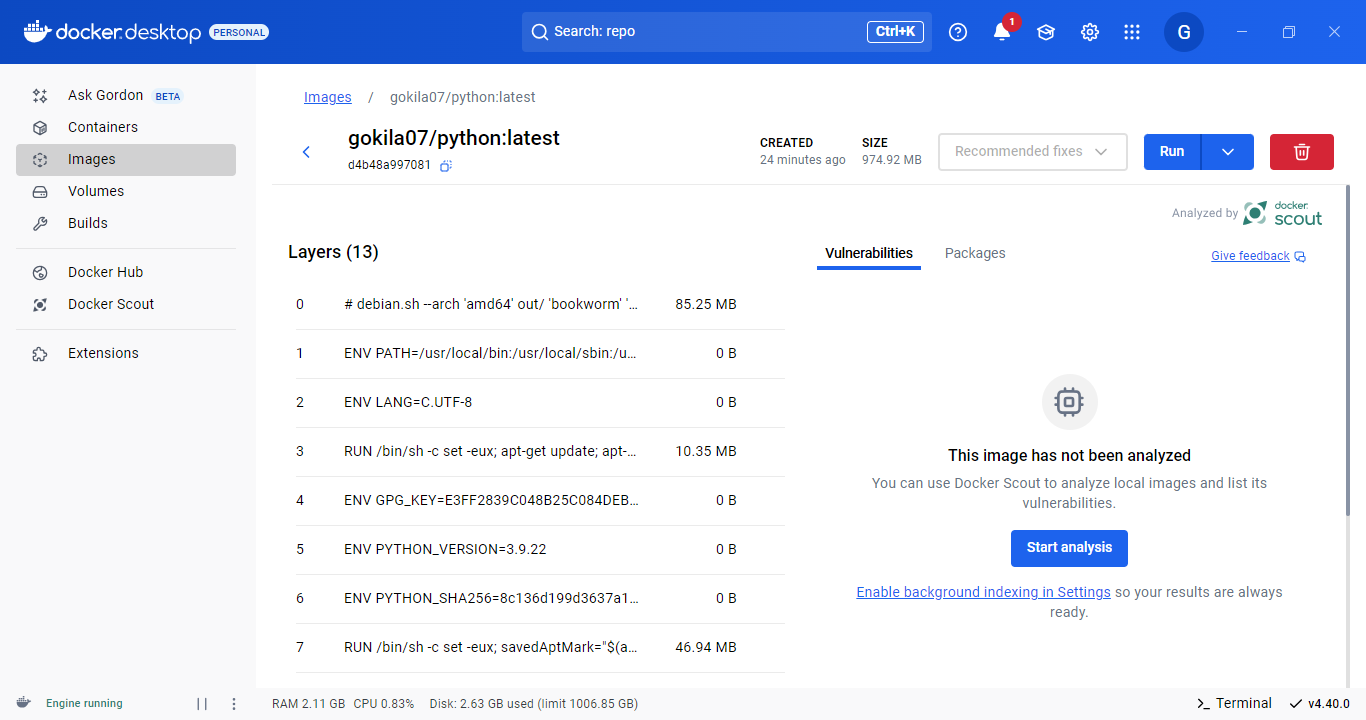This screenshot has width=1366, height=720.
Task: Open the Learning center graduation cap icon
Action: point(1046,32)
